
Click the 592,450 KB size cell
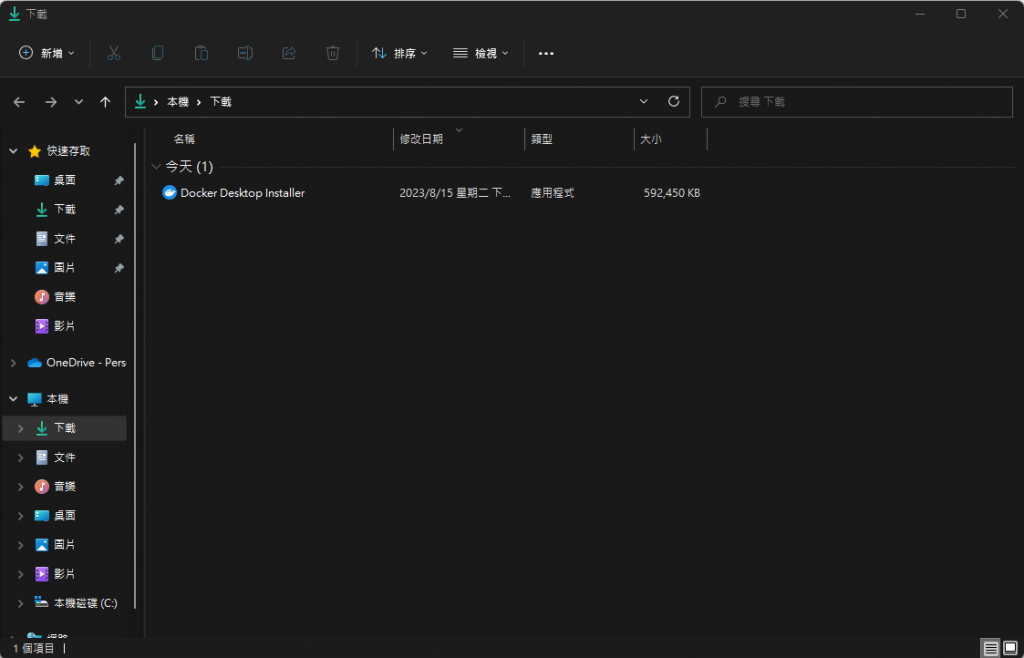click(x=672, y=193)
